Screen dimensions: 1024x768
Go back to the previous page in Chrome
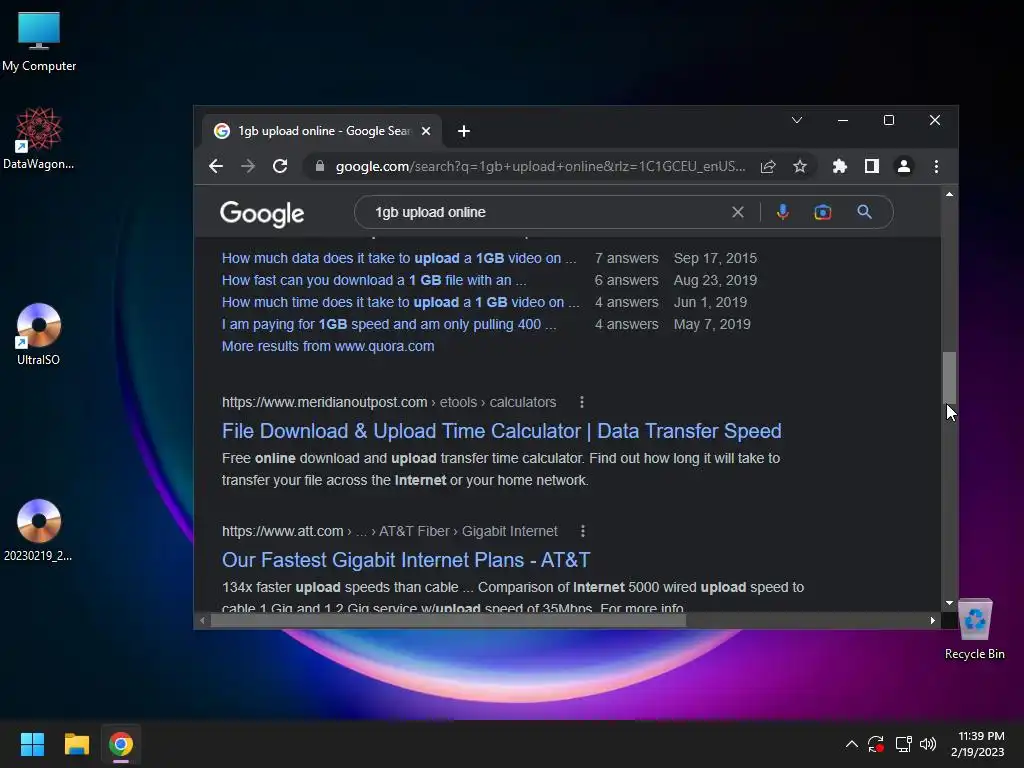coord(216,167)
